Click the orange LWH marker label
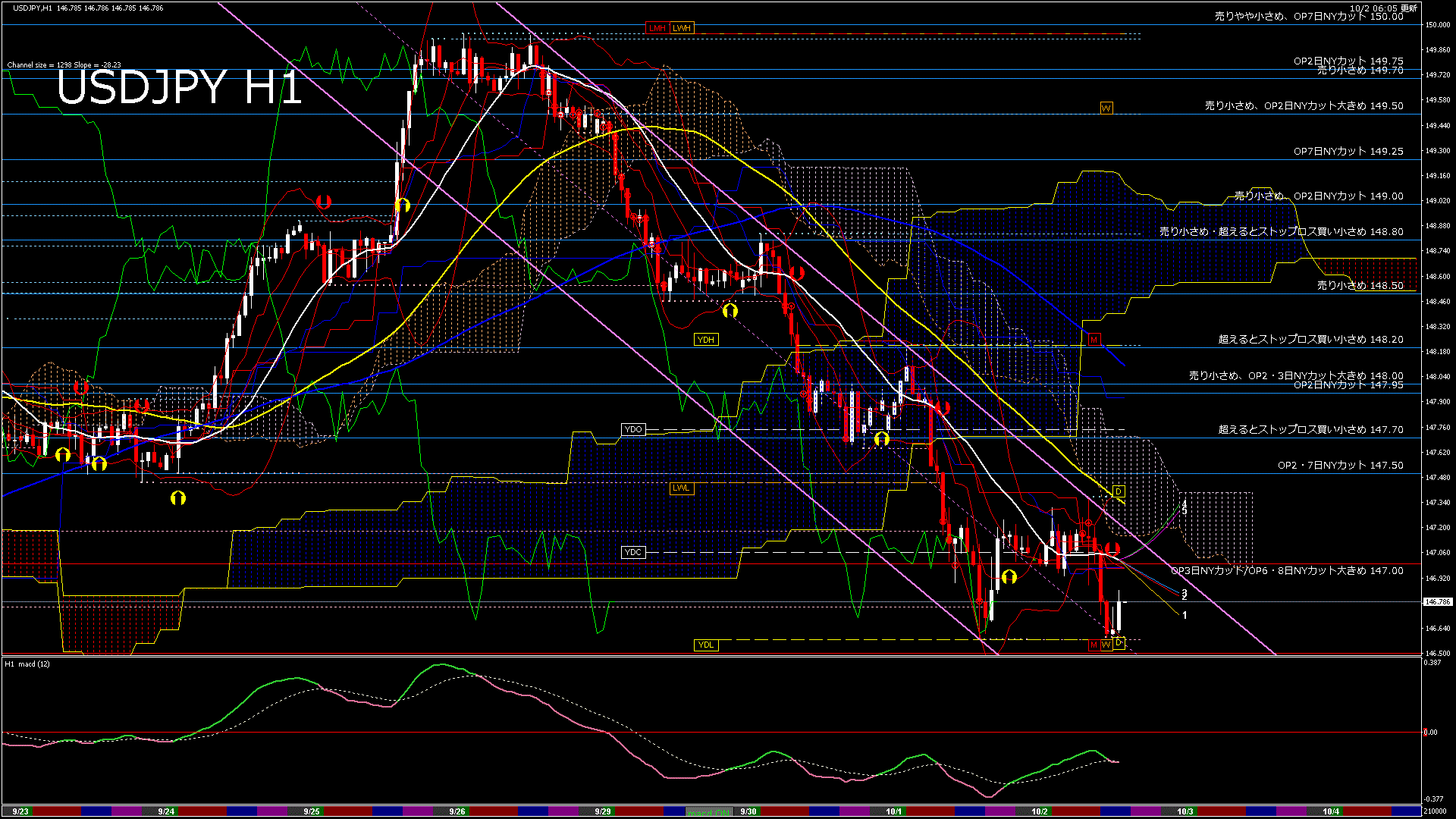The image size is (1456, 819). click(x=682, y=28)
